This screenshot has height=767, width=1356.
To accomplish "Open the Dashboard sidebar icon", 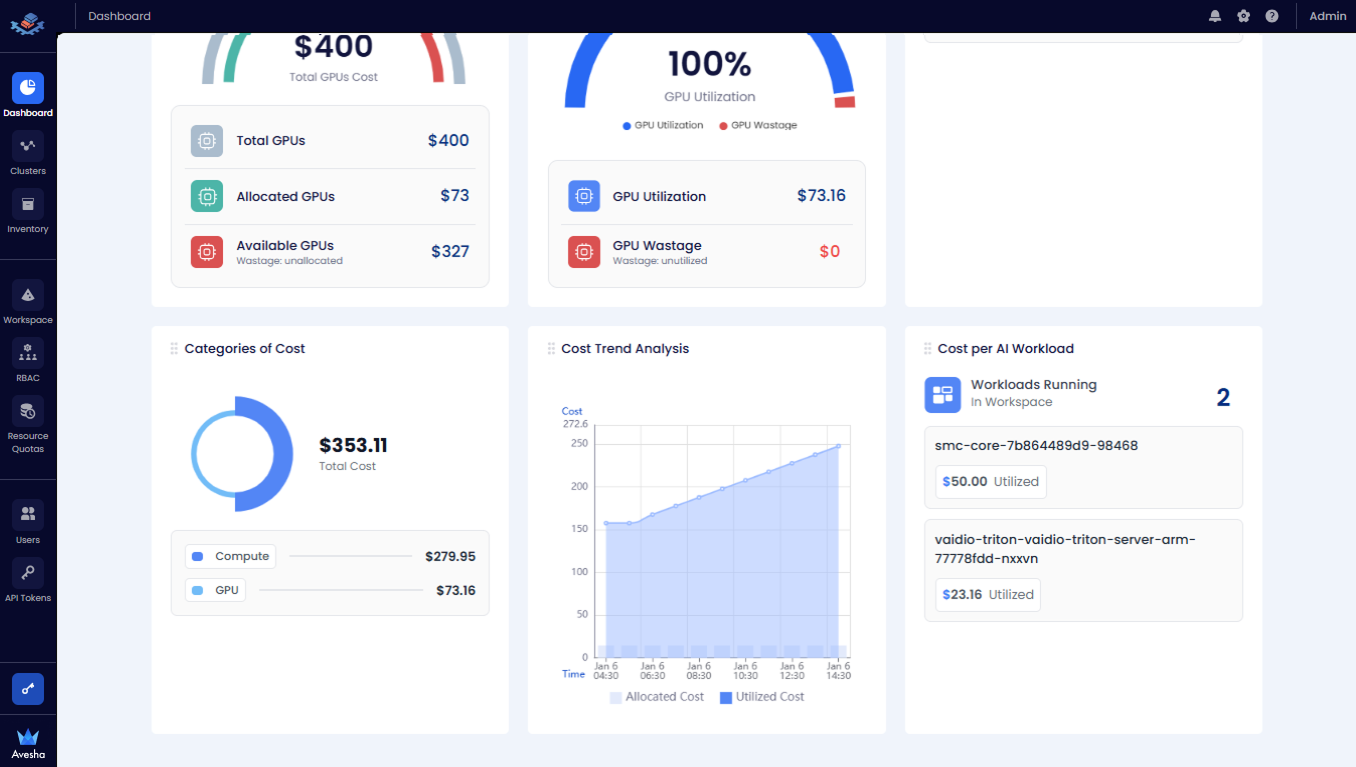I will click(x=28, y=89).
